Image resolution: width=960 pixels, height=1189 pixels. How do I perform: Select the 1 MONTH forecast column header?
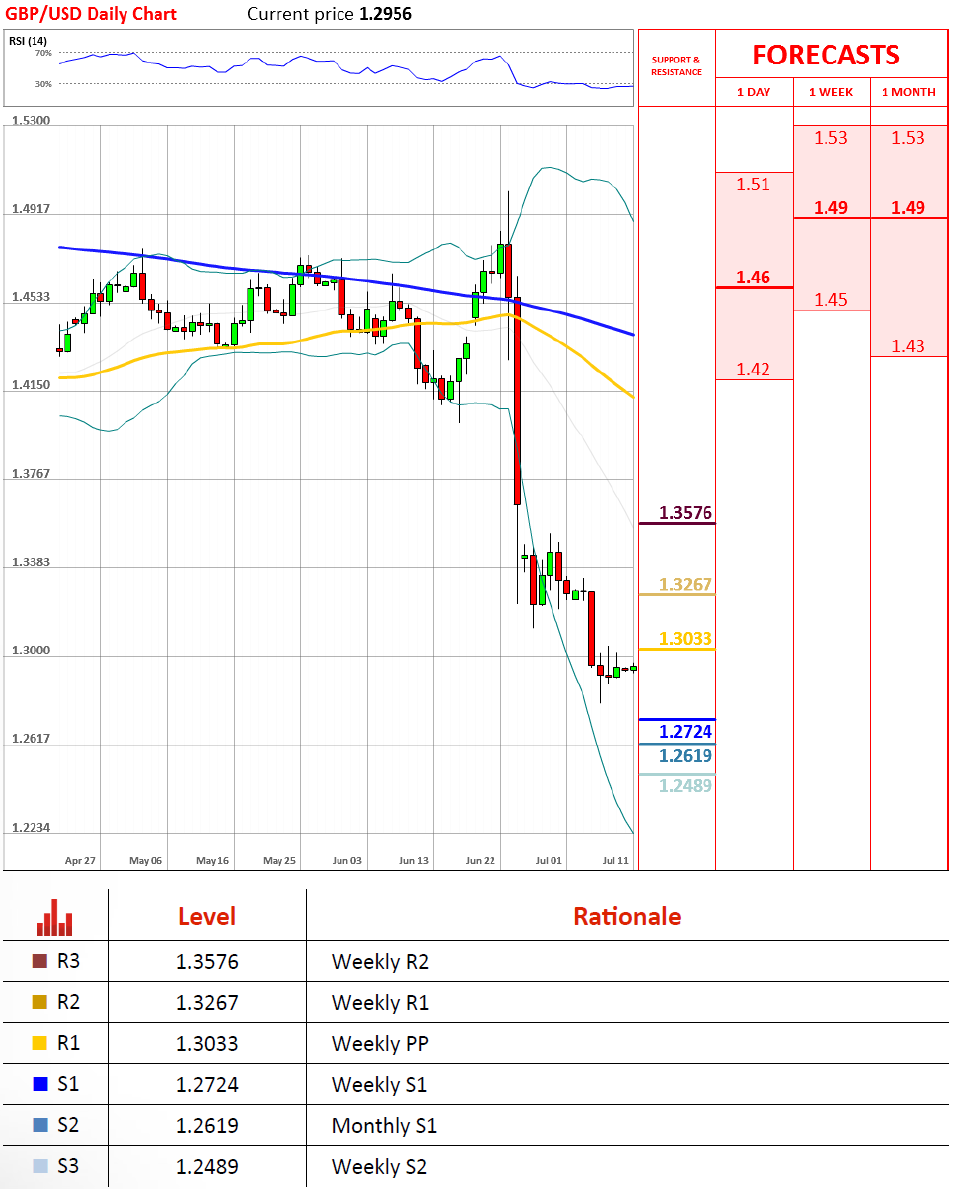908,92
